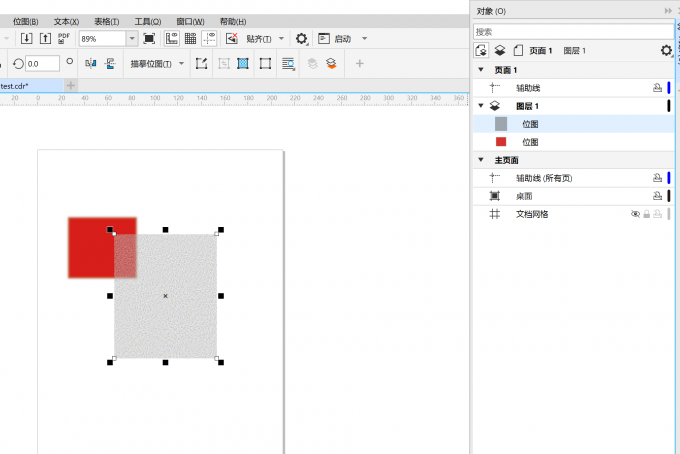
Task: Collapse the 主页面 tree section
Action: [x=481, y=160]
